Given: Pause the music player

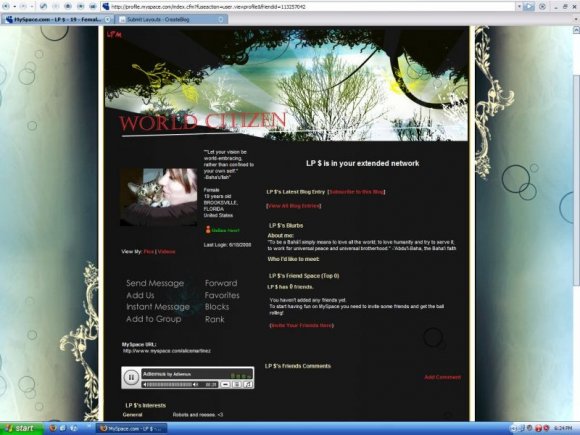Looking at the screenshot, I should tap(131, 377).
